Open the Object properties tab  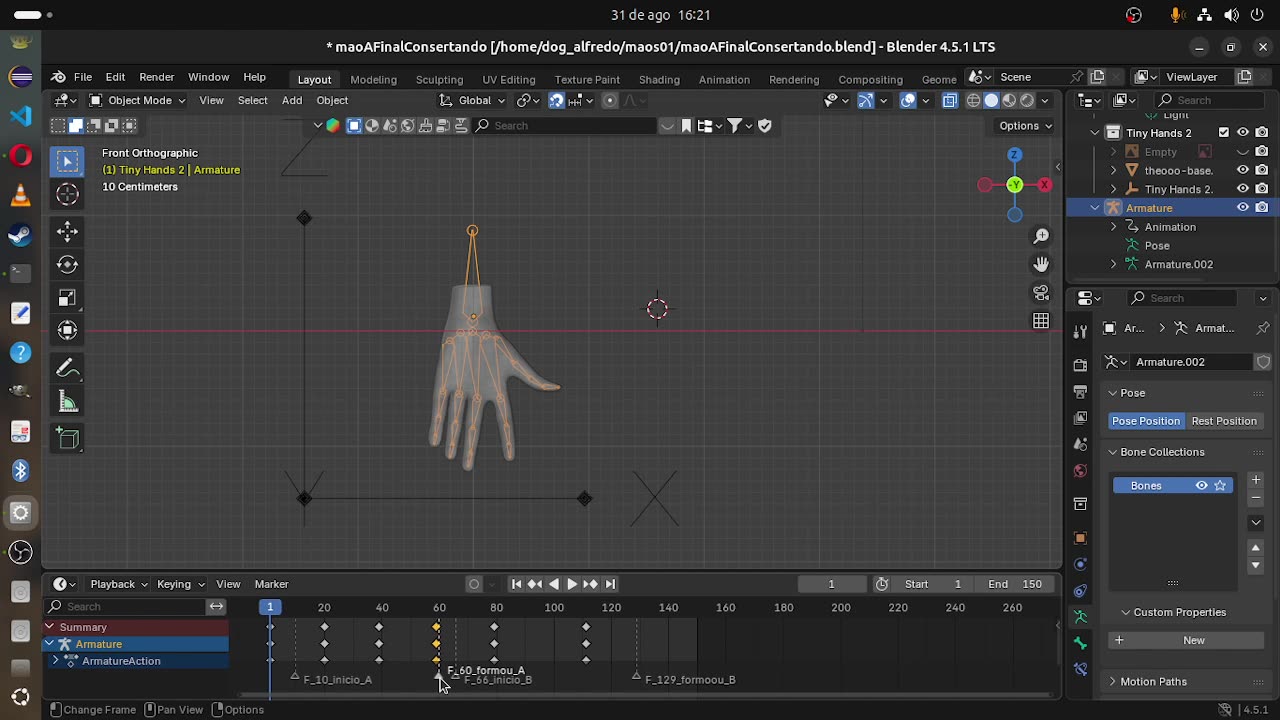[x=1080, y=538]
